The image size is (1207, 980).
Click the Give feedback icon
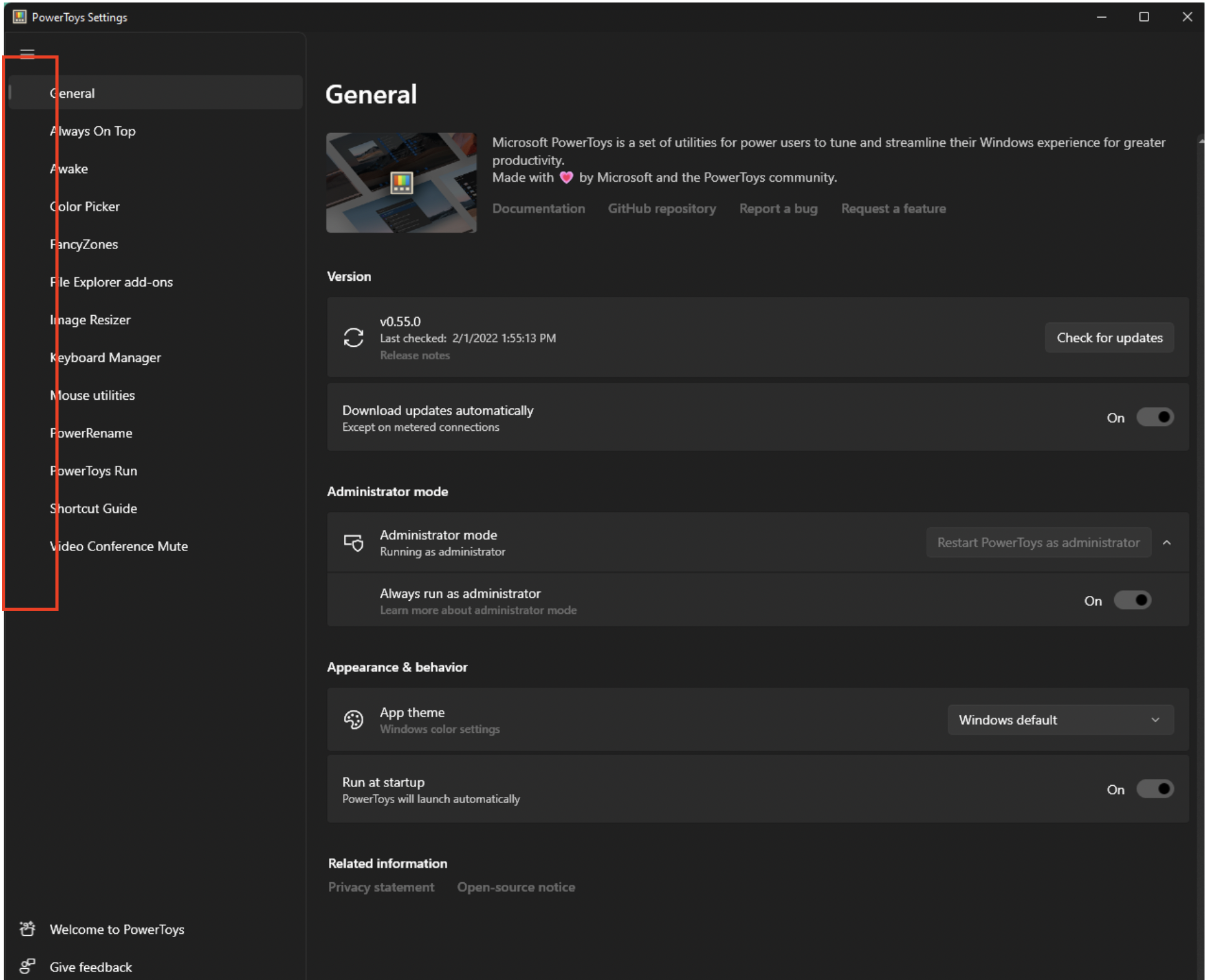pos(27,966)
